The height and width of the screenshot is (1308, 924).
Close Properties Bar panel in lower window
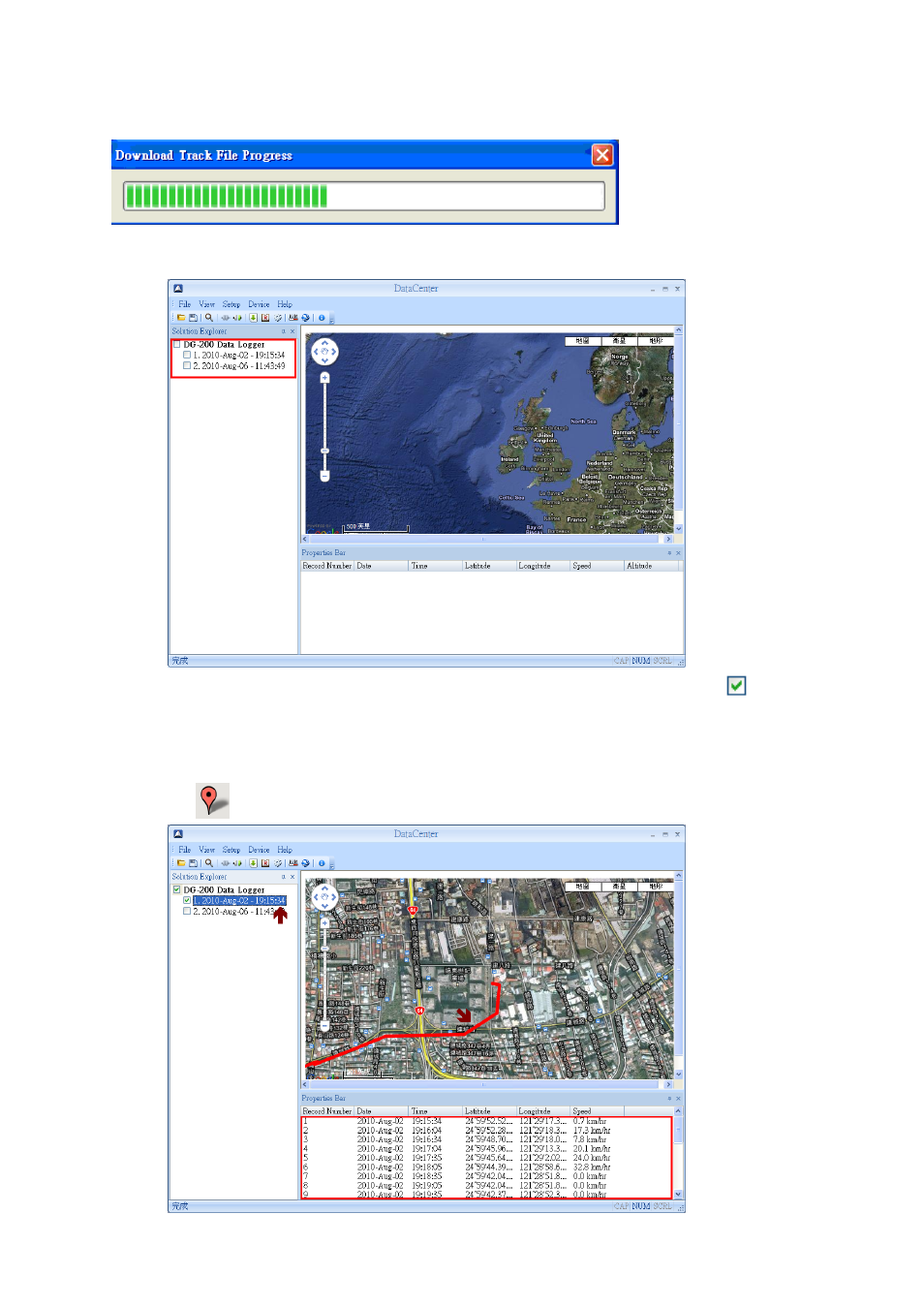pyautogui.click(x=678, y=1099)
